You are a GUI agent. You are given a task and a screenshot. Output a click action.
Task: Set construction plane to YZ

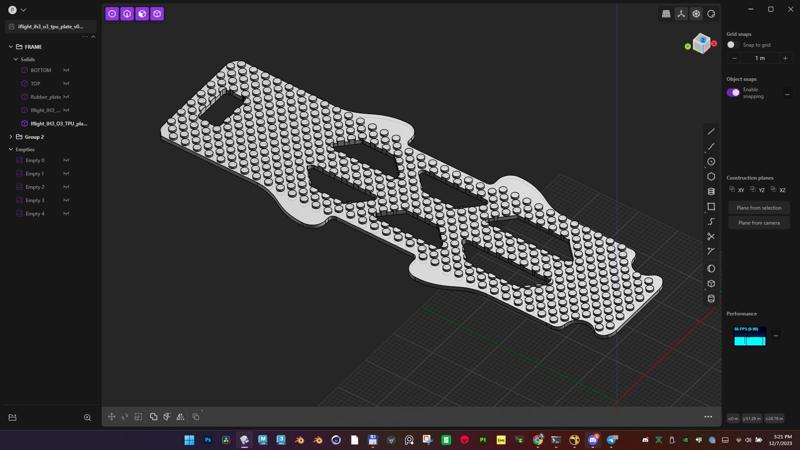758,190
